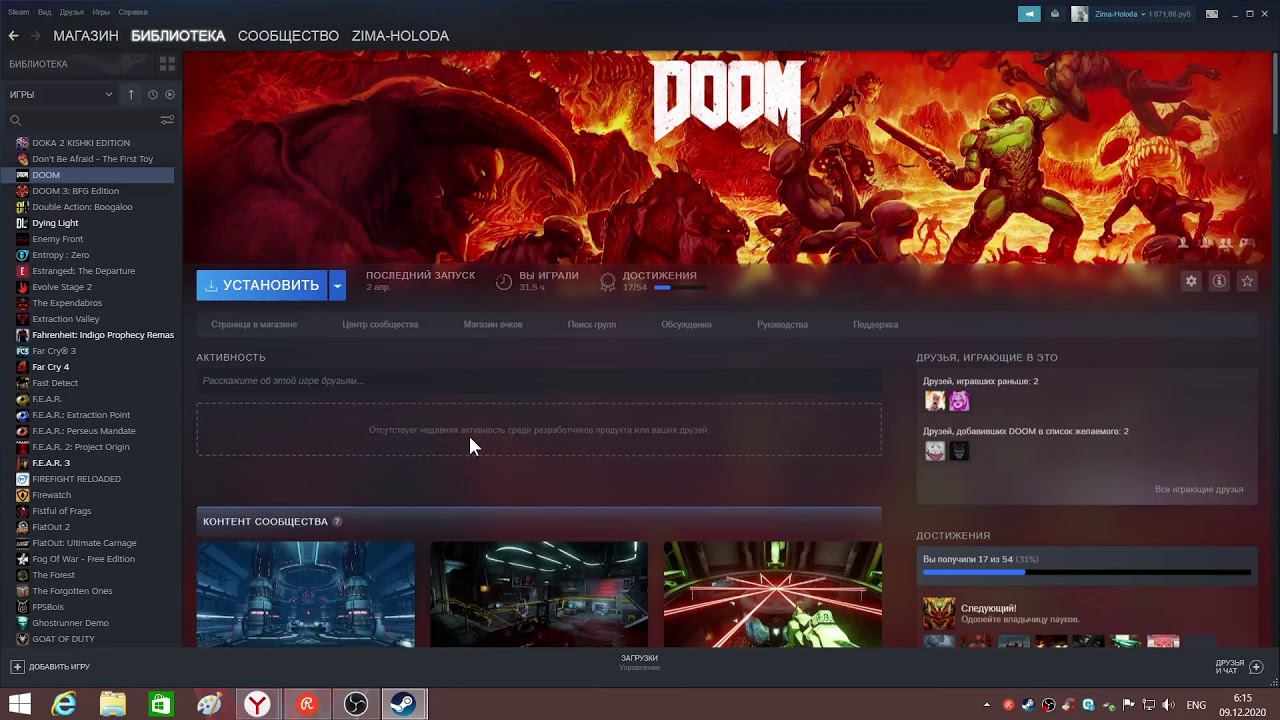Open Центр сообщества link

click(x=380, y=324)
